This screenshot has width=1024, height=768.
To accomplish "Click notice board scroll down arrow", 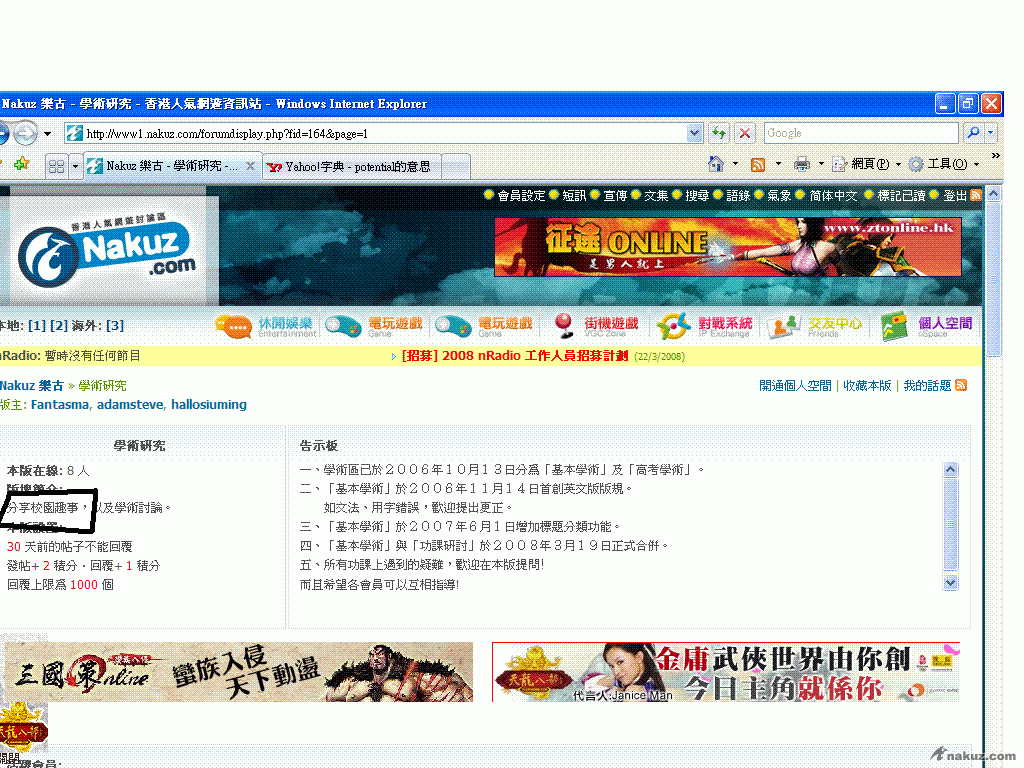I will point(951,583).
